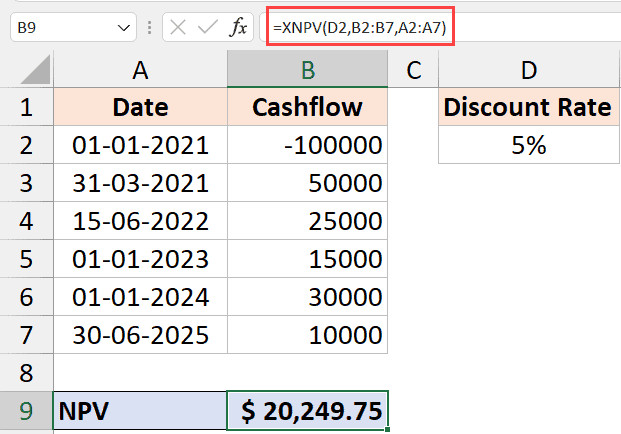
Task: Select column D header
Action: 529,70
